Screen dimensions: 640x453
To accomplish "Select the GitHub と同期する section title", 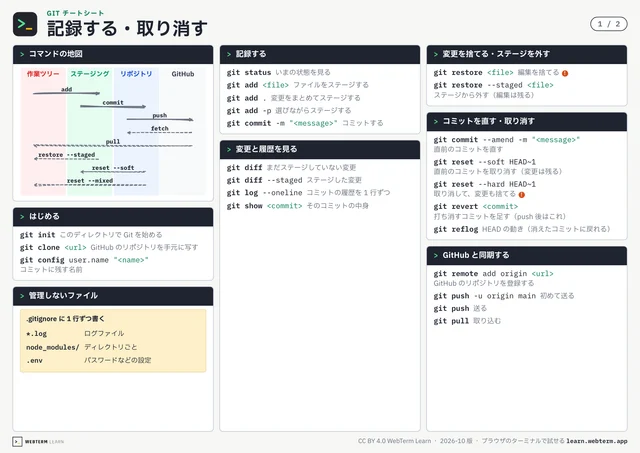I will pyautogui.click(x=476, y=255).
